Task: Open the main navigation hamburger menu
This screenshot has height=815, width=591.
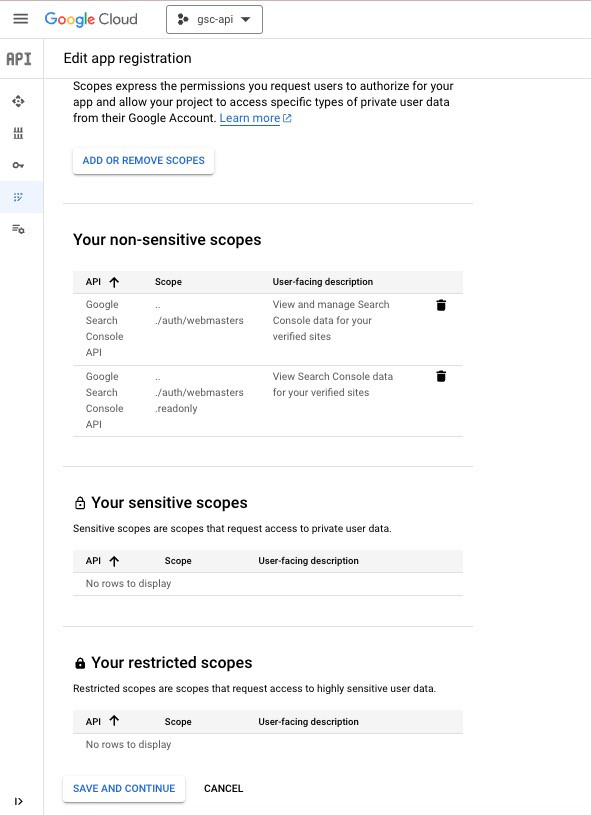Action: pyautogui.click(x=20, y=18)
